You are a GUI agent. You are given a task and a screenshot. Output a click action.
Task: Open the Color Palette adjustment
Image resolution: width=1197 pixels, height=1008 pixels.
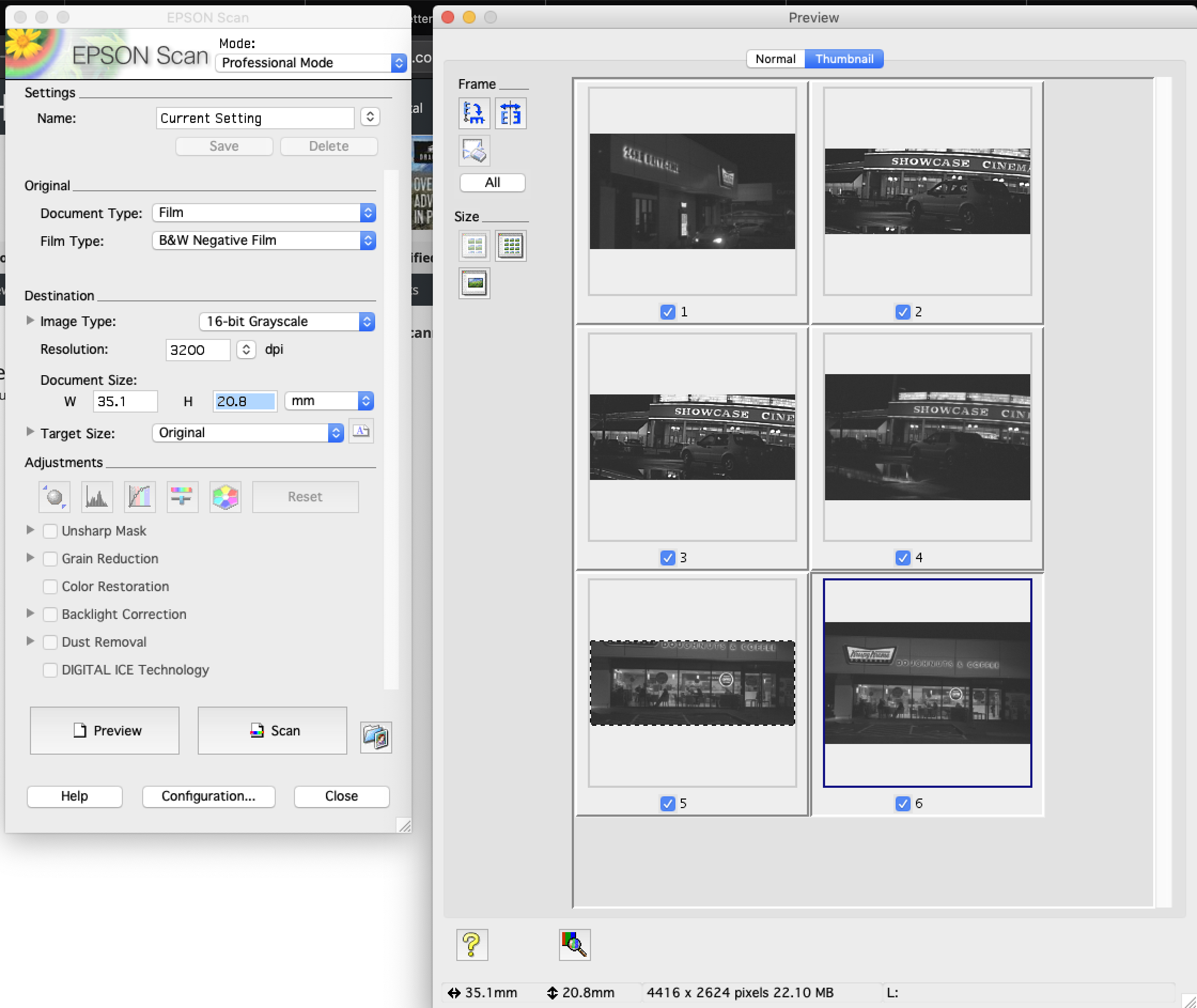(x=224, y=497)
